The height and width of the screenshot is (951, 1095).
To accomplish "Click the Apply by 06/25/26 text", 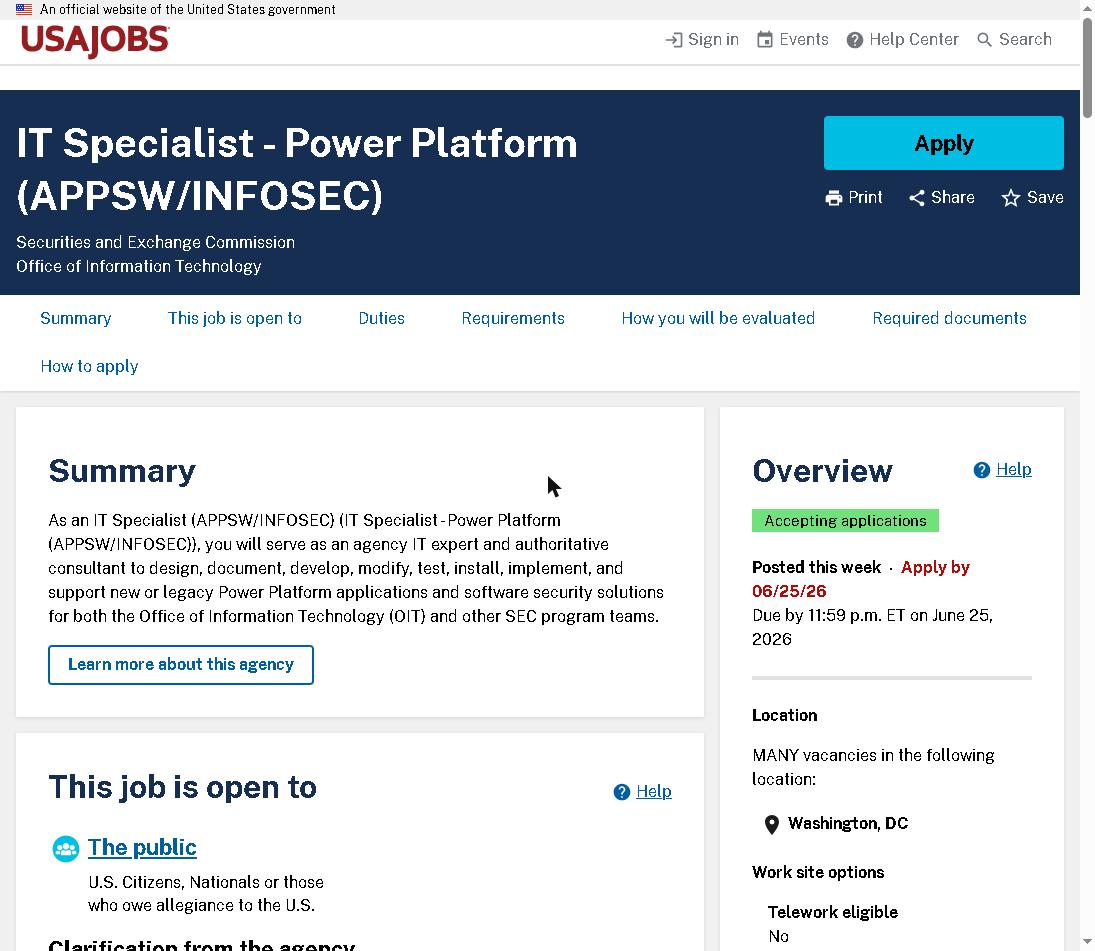I will pos(861,580).
